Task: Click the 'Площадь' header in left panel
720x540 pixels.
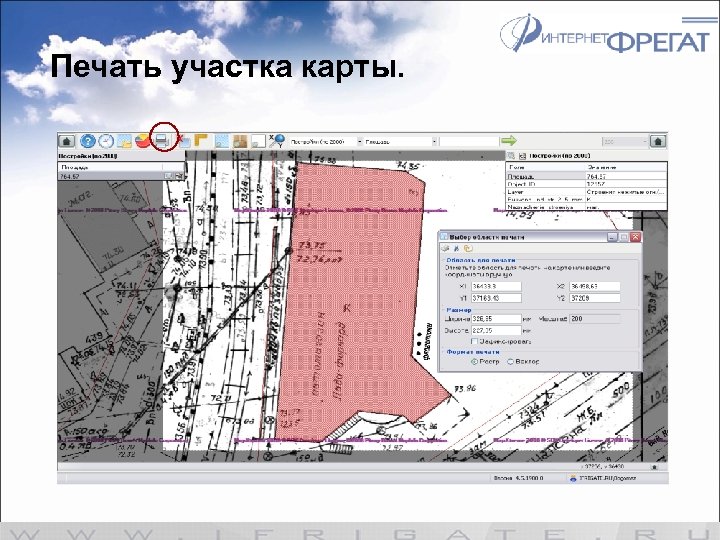Action: coord(110,168)
